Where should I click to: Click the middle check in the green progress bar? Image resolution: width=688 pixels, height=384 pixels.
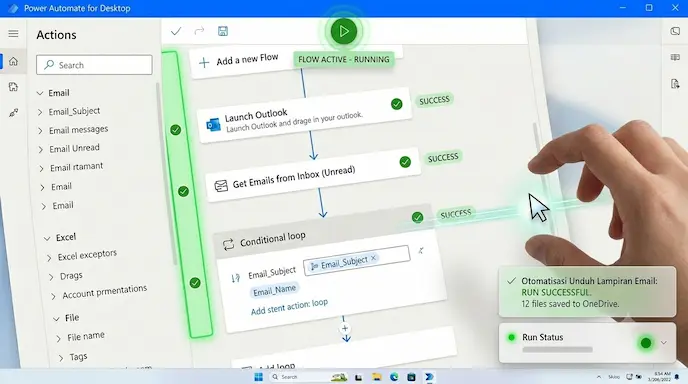click(183, 191)
